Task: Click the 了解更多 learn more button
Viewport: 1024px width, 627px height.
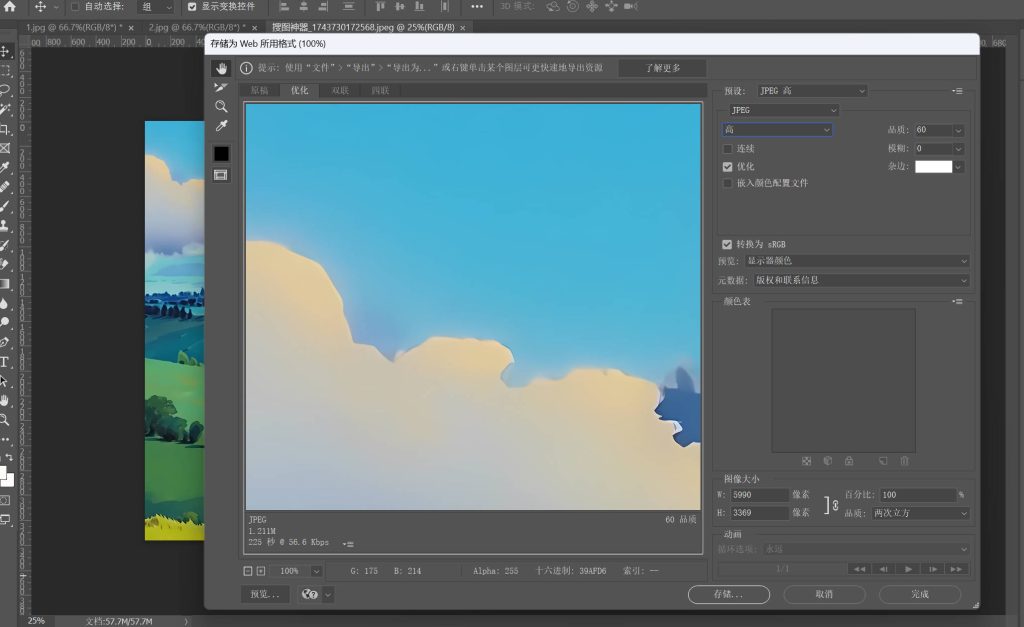Action: tap(662, 68)
